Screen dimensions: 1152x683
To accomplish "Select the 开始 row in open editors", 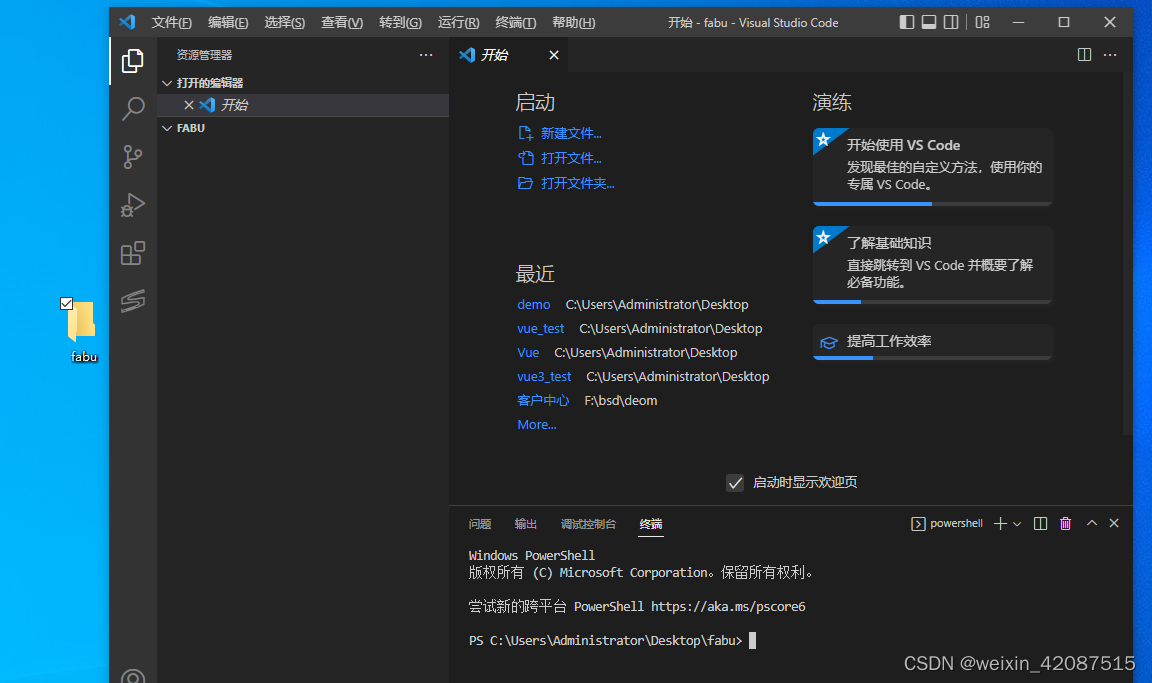I will coord(303,105).
